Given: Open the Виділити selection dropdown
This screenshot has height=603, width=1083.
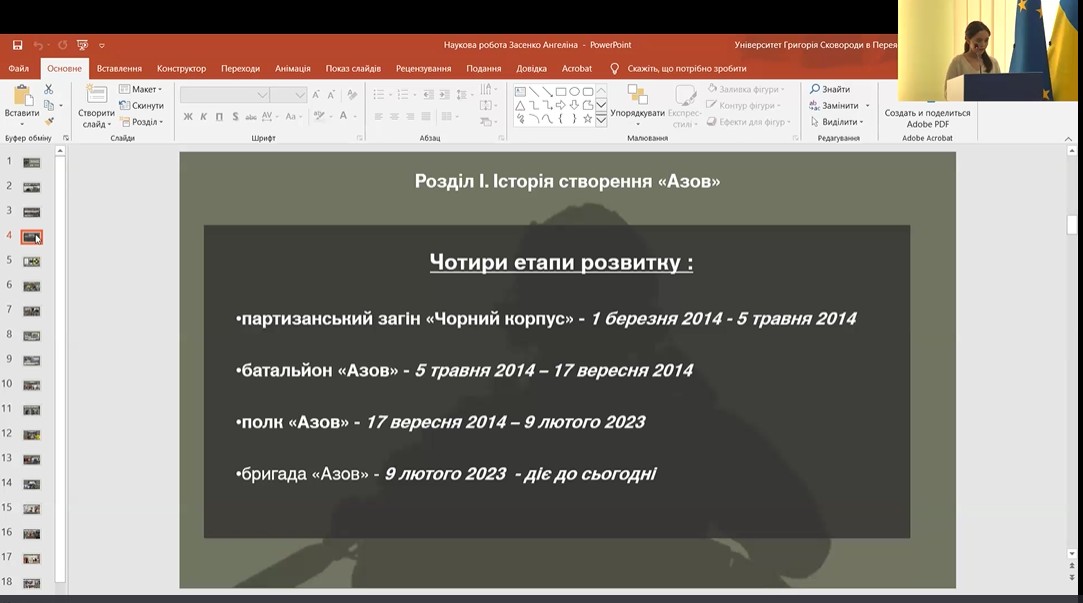Looking at the screenshot, I should [838, 122].
